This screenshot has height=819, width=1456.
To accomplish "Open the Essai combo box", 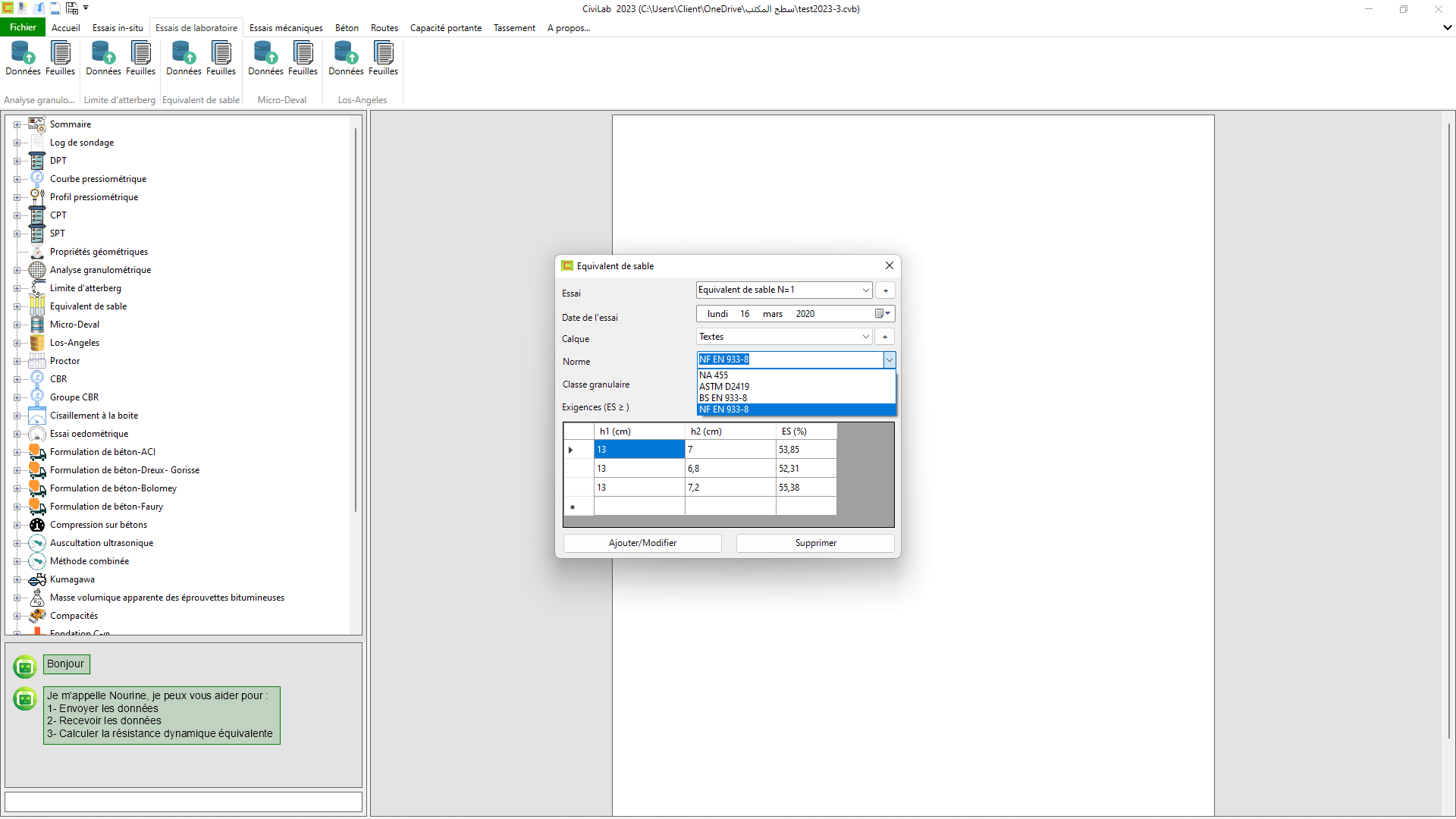I will [x=784, y=290].
